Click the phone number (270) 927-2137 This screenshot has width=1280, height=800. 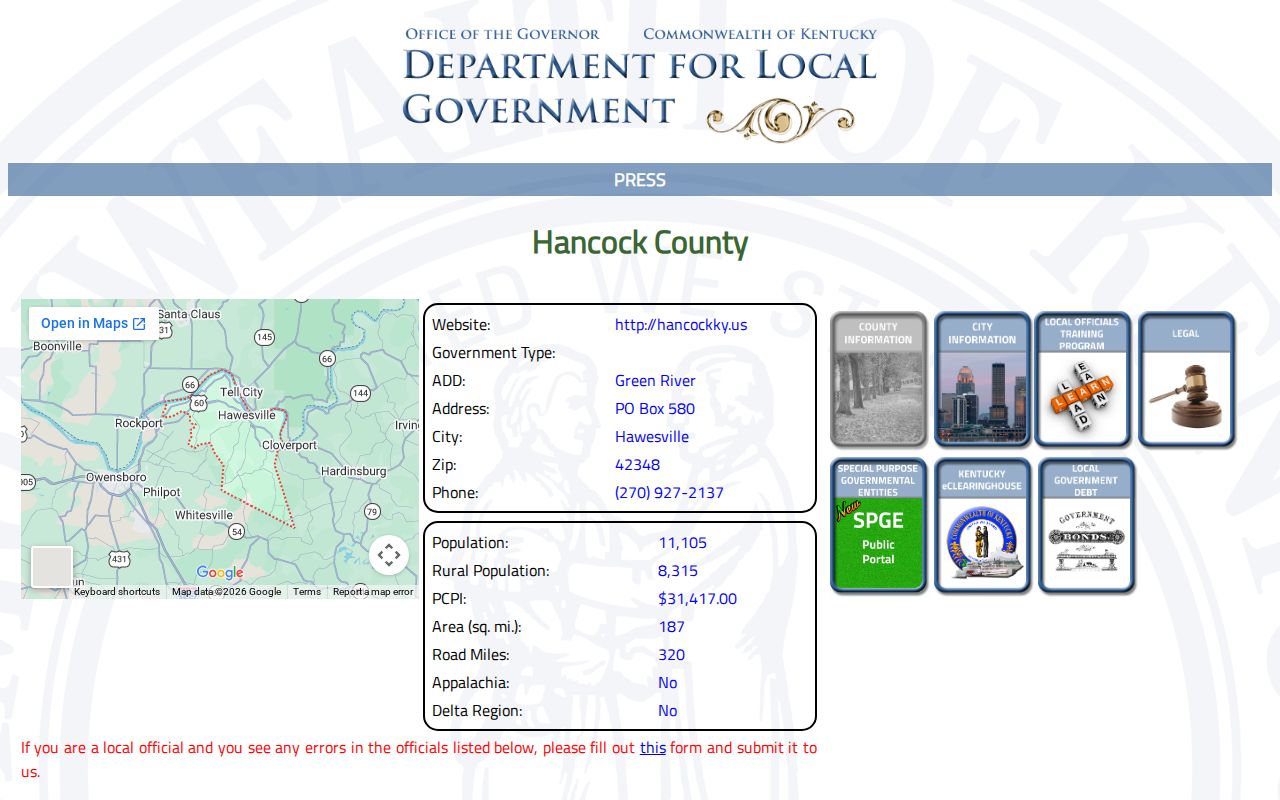[x=669, y=493]
